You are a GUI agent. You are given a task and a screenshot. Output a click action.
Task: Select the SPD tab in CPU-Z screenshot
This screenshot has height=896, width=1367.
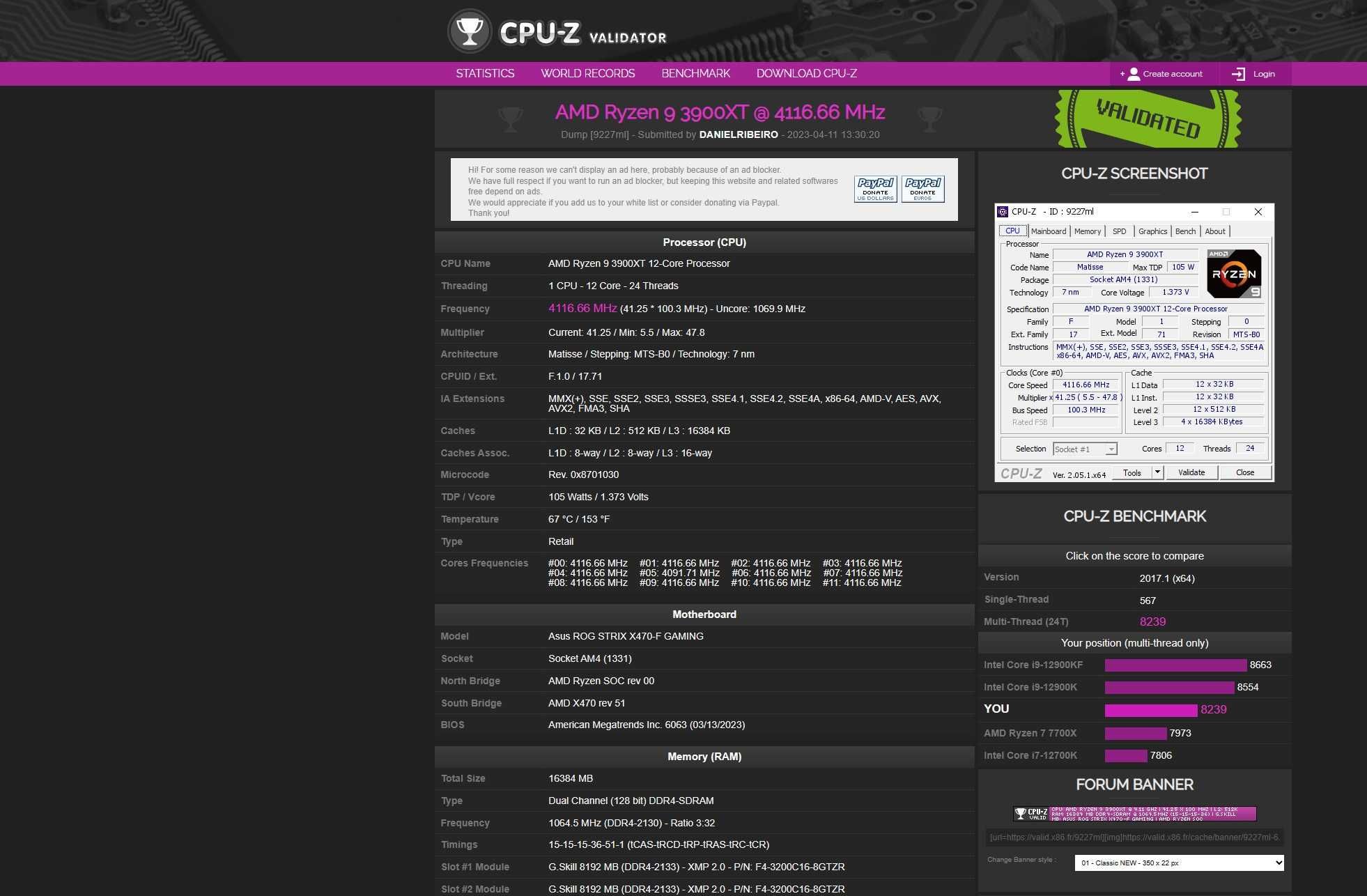tap(1119, 231)
